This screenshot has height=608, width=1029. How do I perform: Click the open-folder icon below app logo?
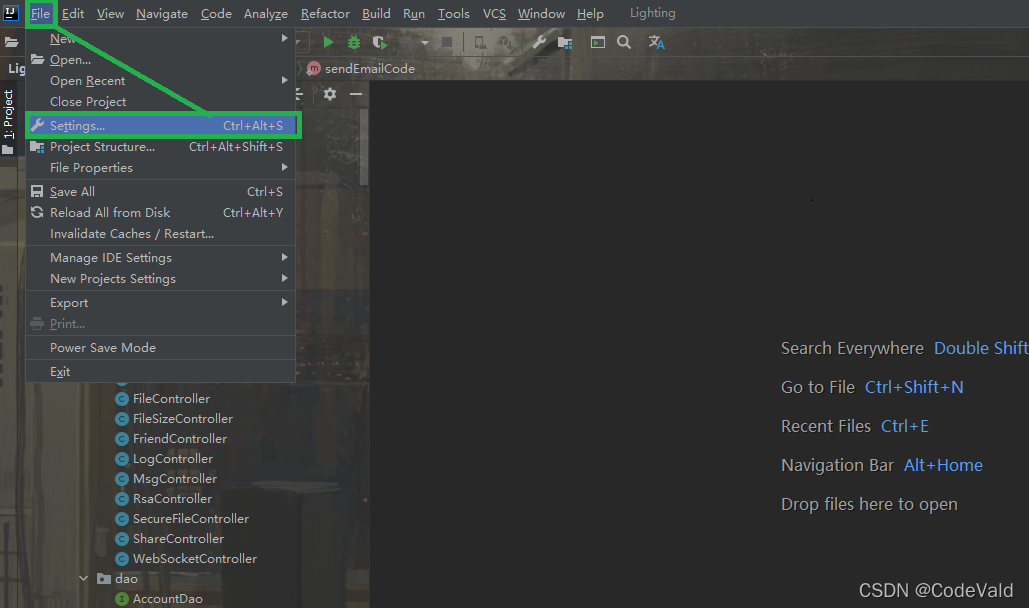[11, 43]
